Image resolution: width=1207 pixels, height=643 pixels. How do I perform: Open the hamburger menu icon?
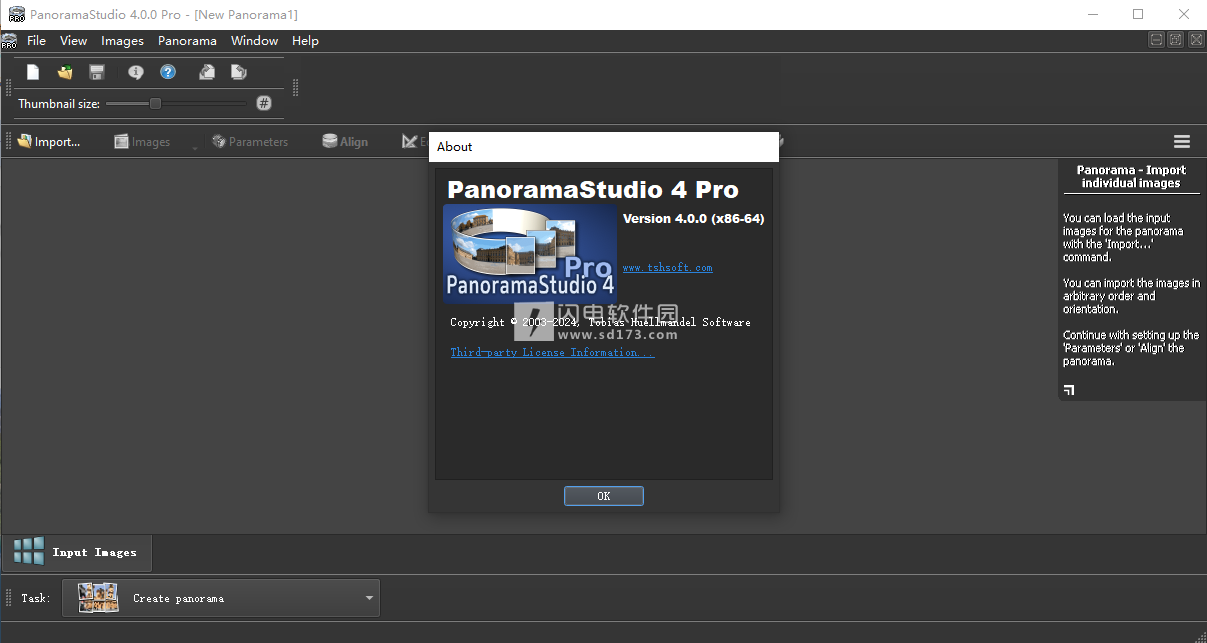tap(1182, 142)
